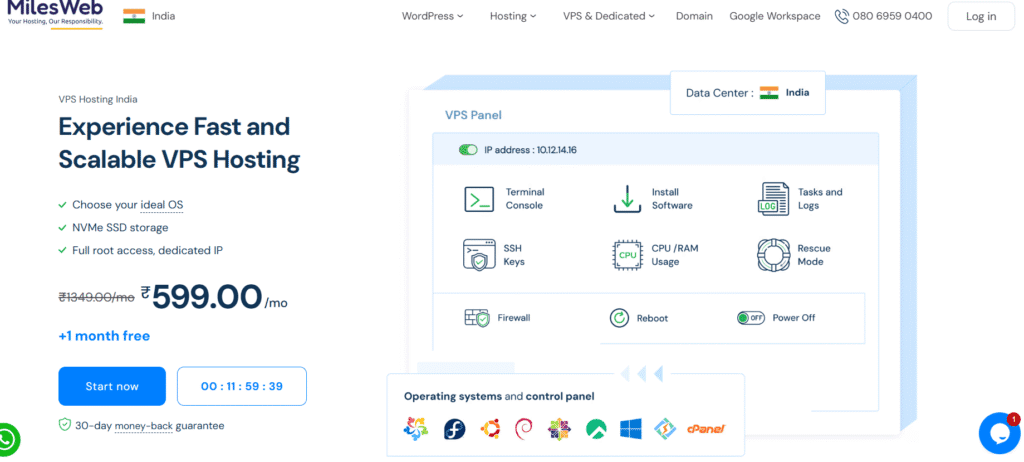Toggle the IP address switch
Viewport: 1024px width, 462px height.
pos(468,150)
